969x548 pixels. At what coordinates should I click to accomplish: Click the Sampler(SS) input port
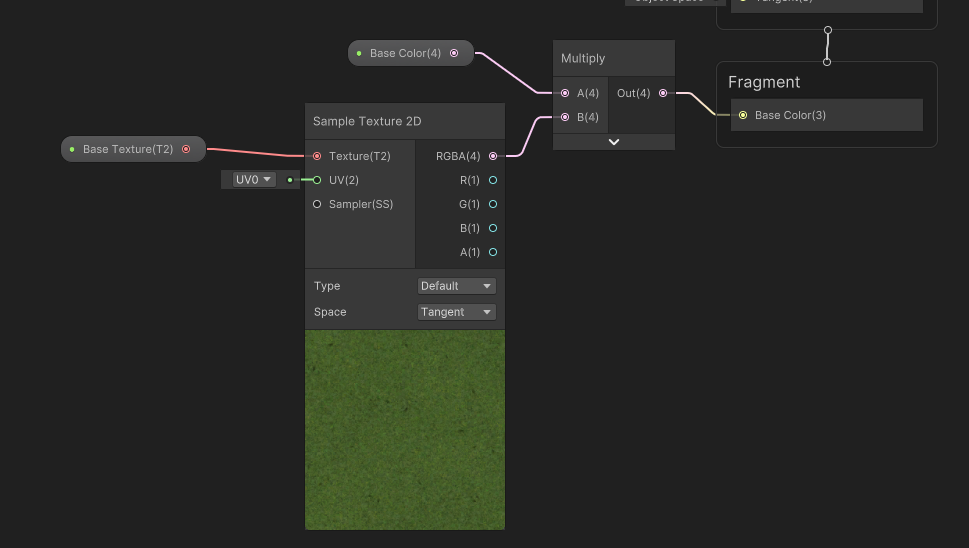[x=317, y=204]
